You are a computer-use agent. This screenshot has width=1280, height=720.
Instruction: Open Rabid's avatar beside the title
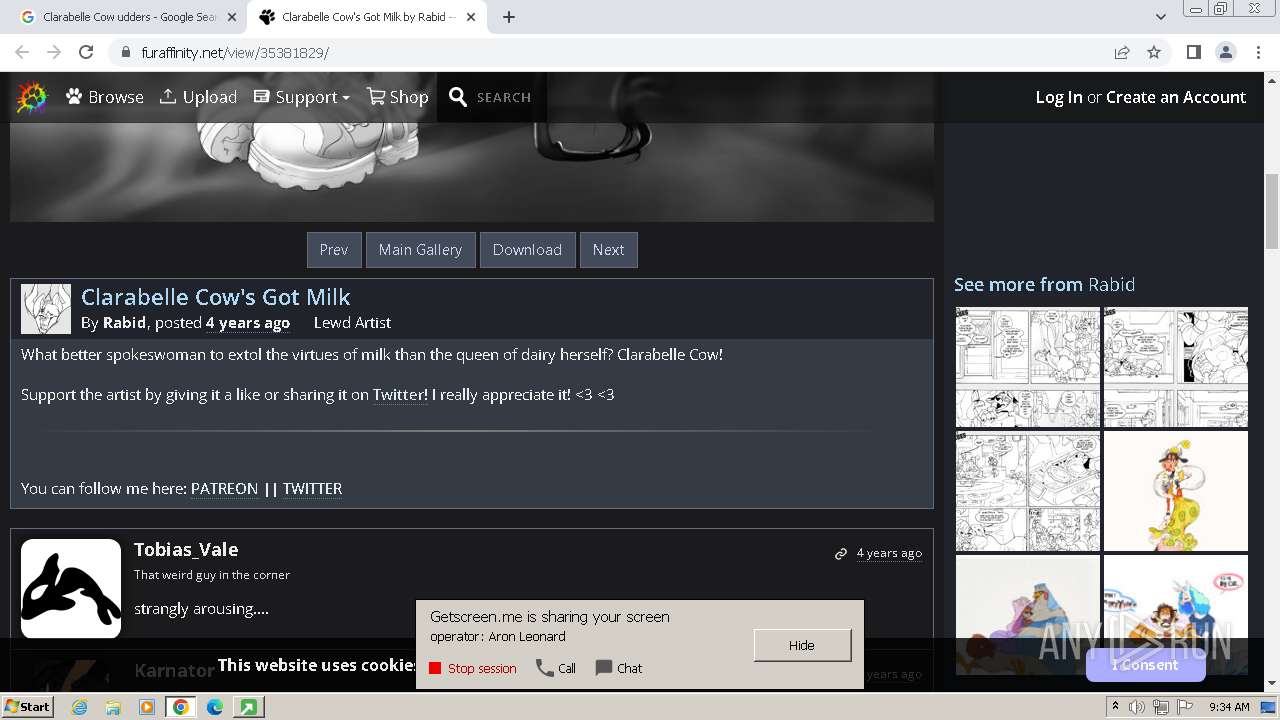46,309
